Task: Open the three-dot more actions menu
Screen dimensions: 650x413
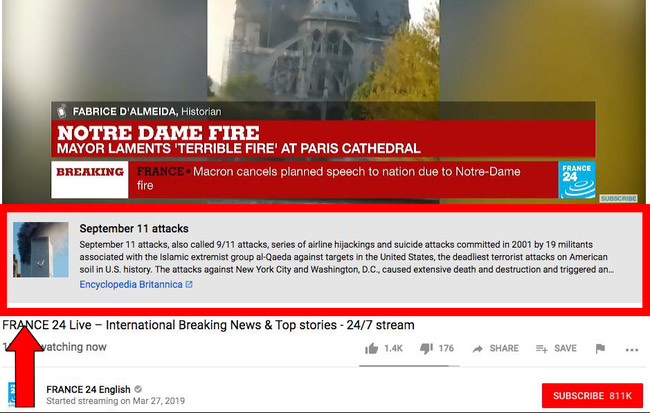Action: point(632,350)
